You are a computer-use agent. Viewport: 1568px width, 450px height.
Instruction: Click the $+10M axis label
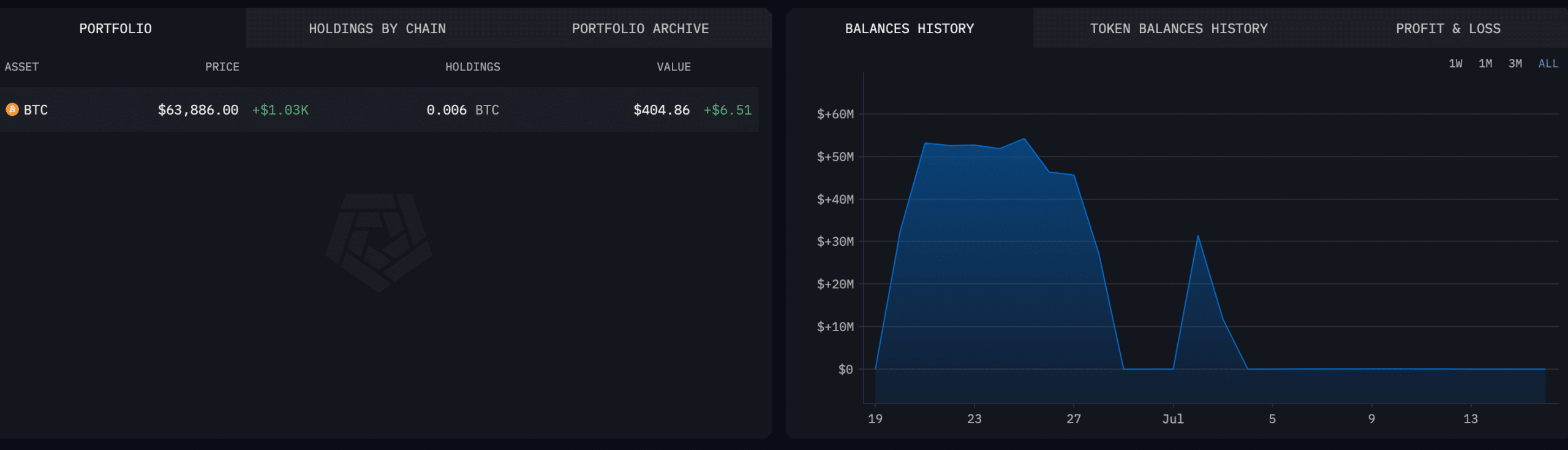pyautogui.click(x=835, y=327)
